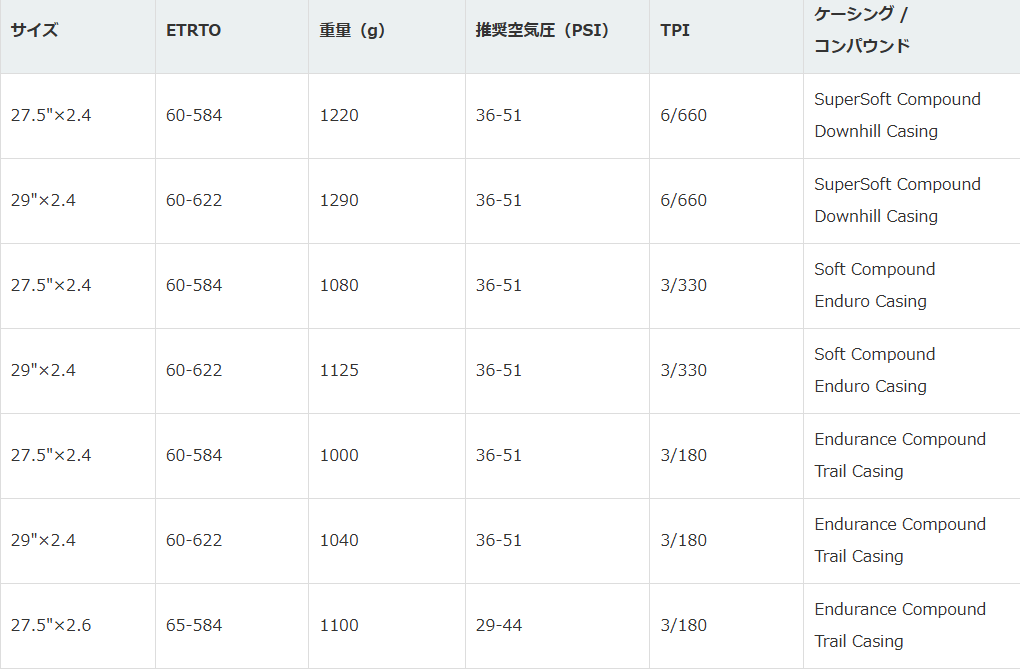Select the 6/660 TPI in the 1220 g row
1020x669 pixels.
[x=684, y=115]
